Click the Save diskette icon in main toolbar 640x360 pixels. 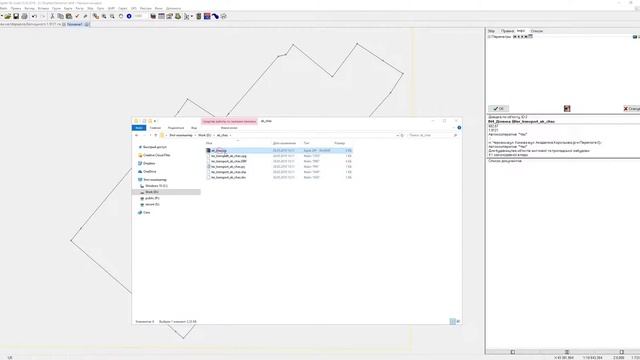click(16, 16)
